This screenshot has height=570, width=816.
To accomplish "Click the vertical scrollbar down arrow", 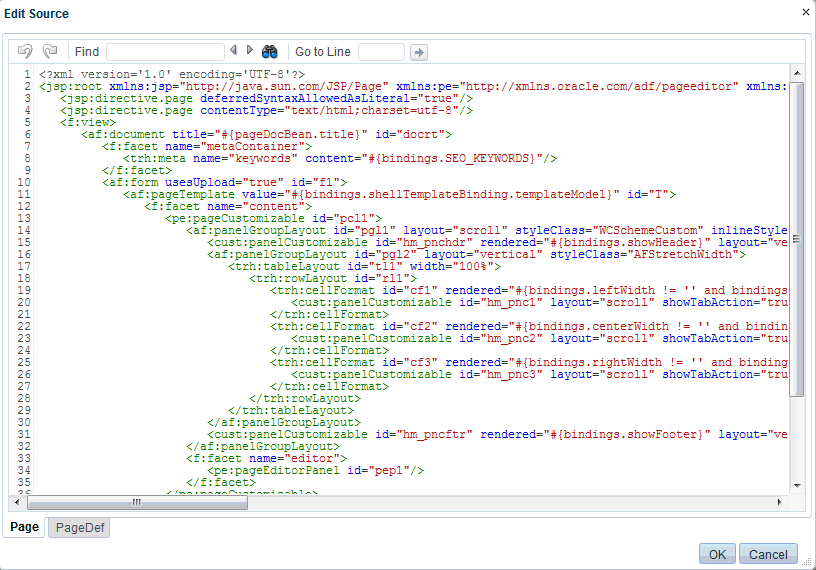I will tap(797, 486).
